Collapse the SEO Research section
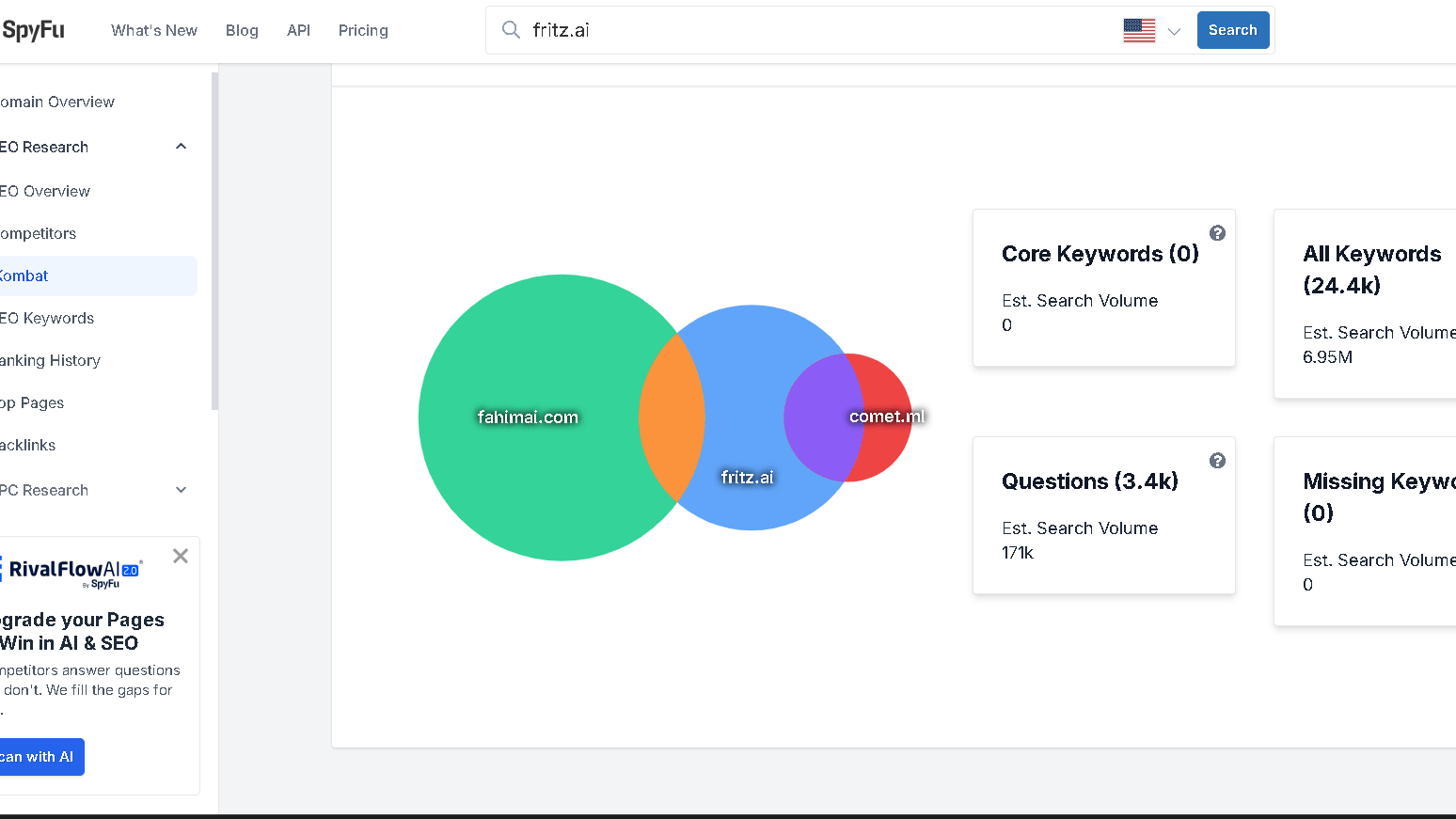1456x819 pixels. 181,147
